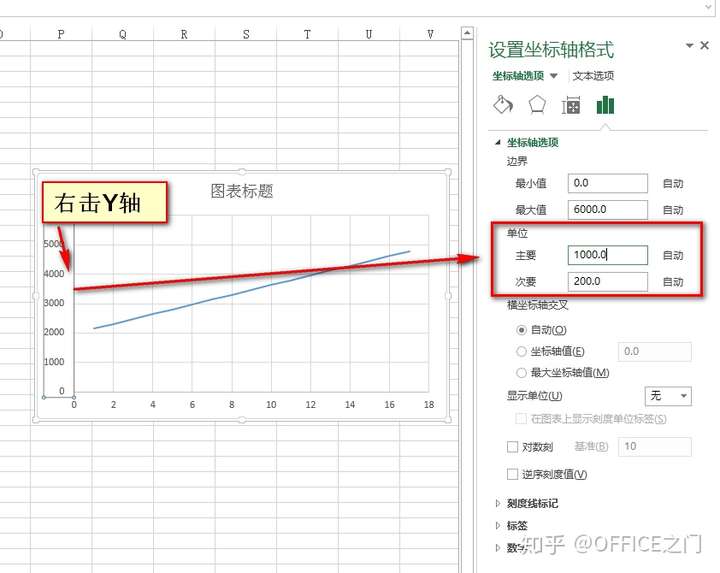Click the 主要 unit input field

608,255
